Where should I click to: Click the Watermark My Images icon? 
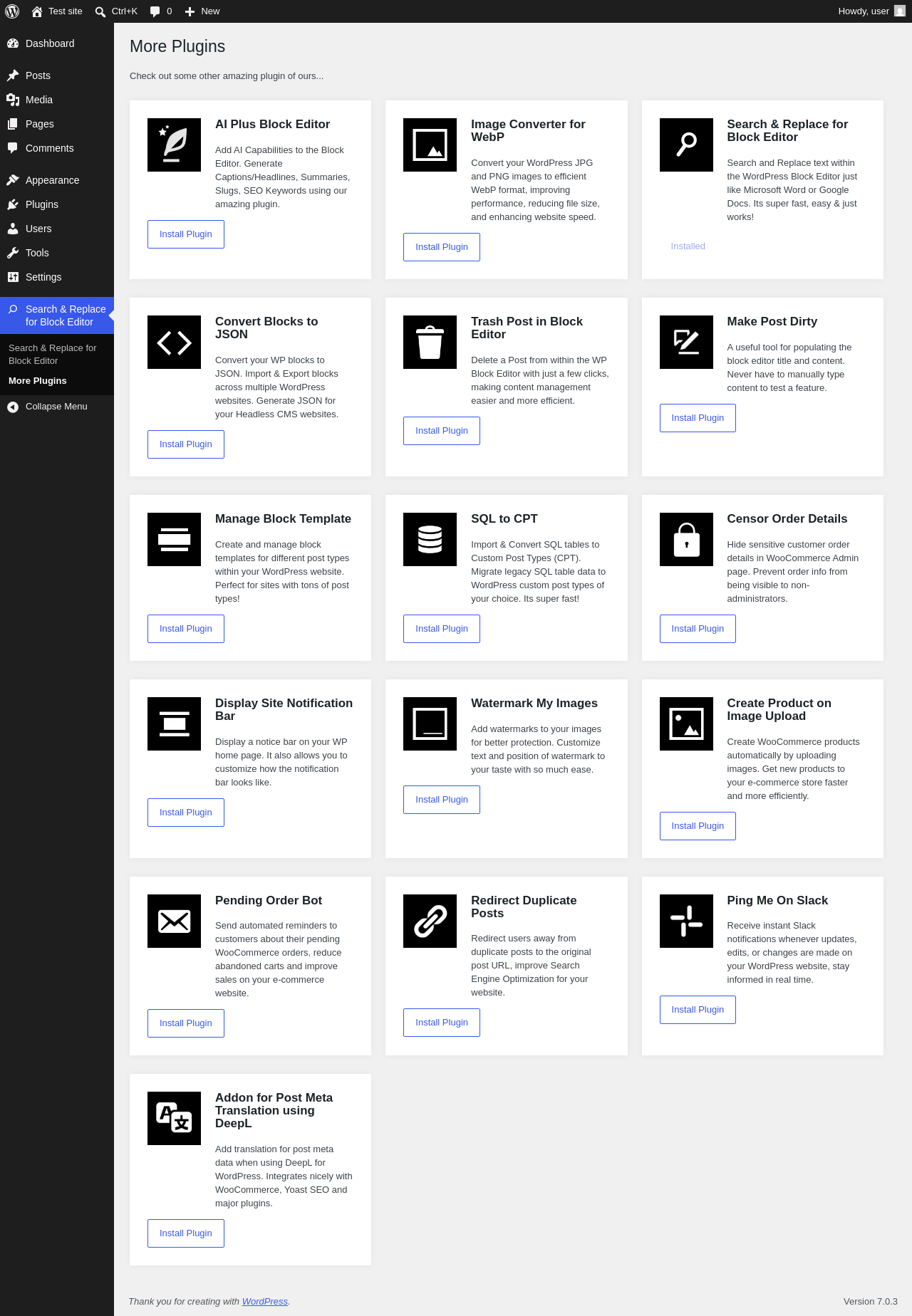pos(430,724)
